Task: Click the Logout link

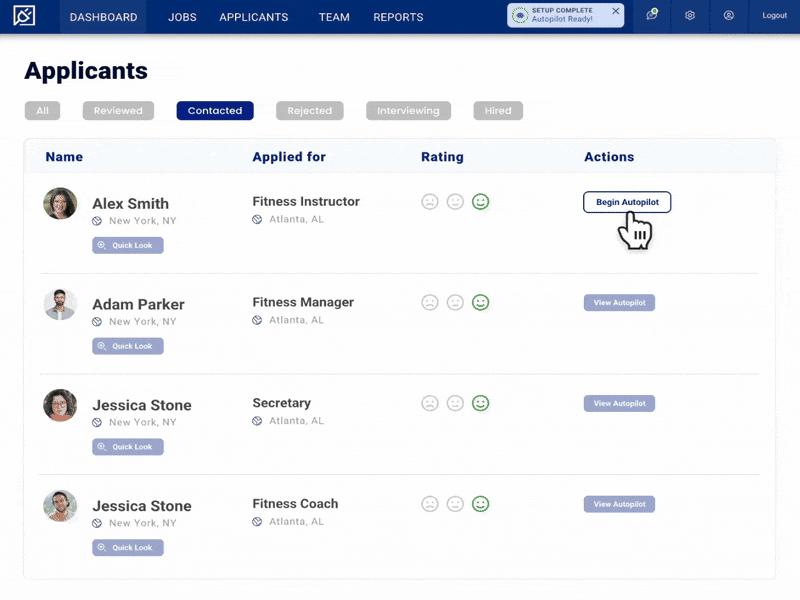Action: (x=774, y=16)
